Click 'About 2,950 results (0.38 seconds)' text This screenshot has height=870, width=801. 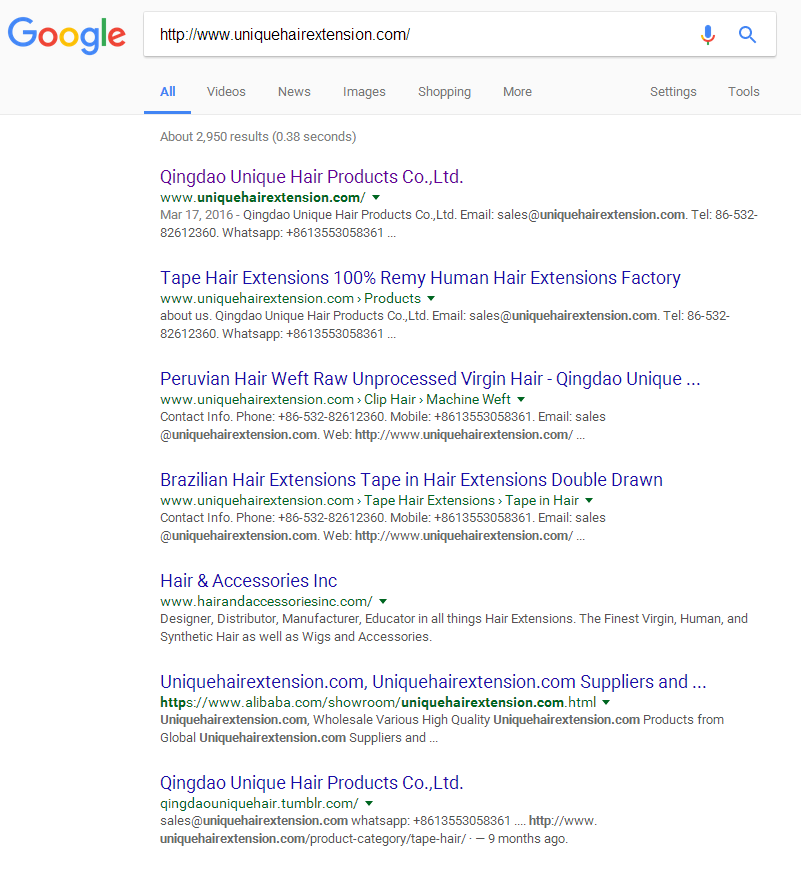click(258, 136)
